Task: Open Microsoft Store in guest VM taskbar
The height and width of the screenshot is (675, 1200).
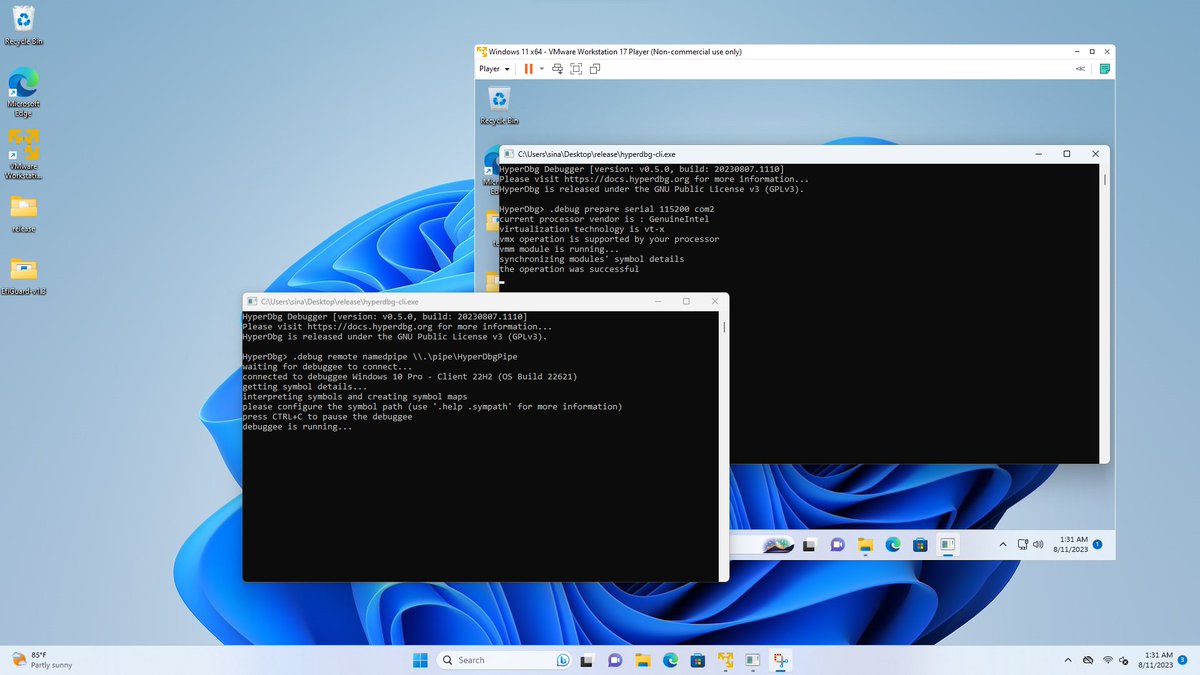Action: point(919,544)
